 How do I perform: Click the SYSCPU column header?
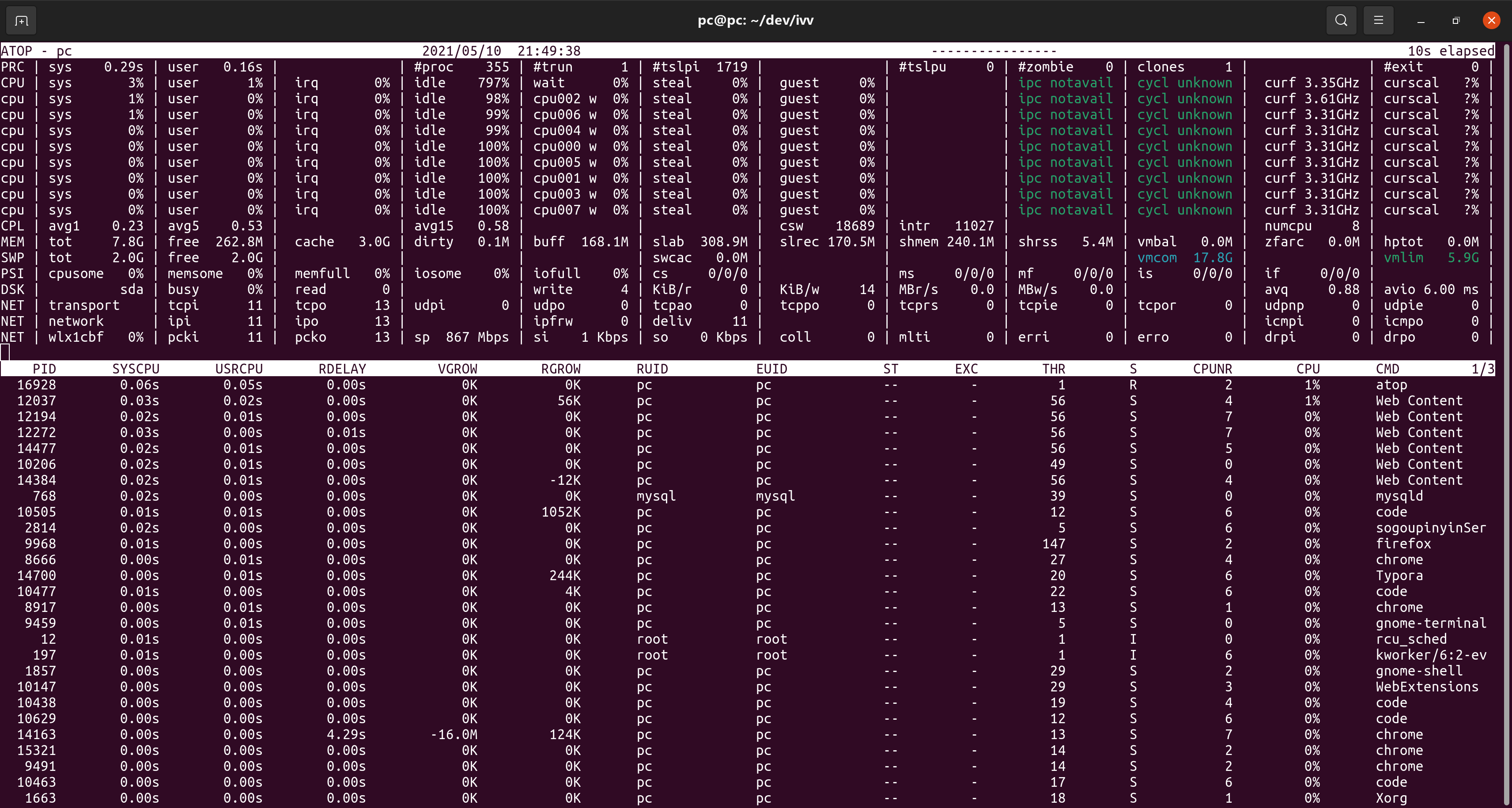(x=136, y=369)
